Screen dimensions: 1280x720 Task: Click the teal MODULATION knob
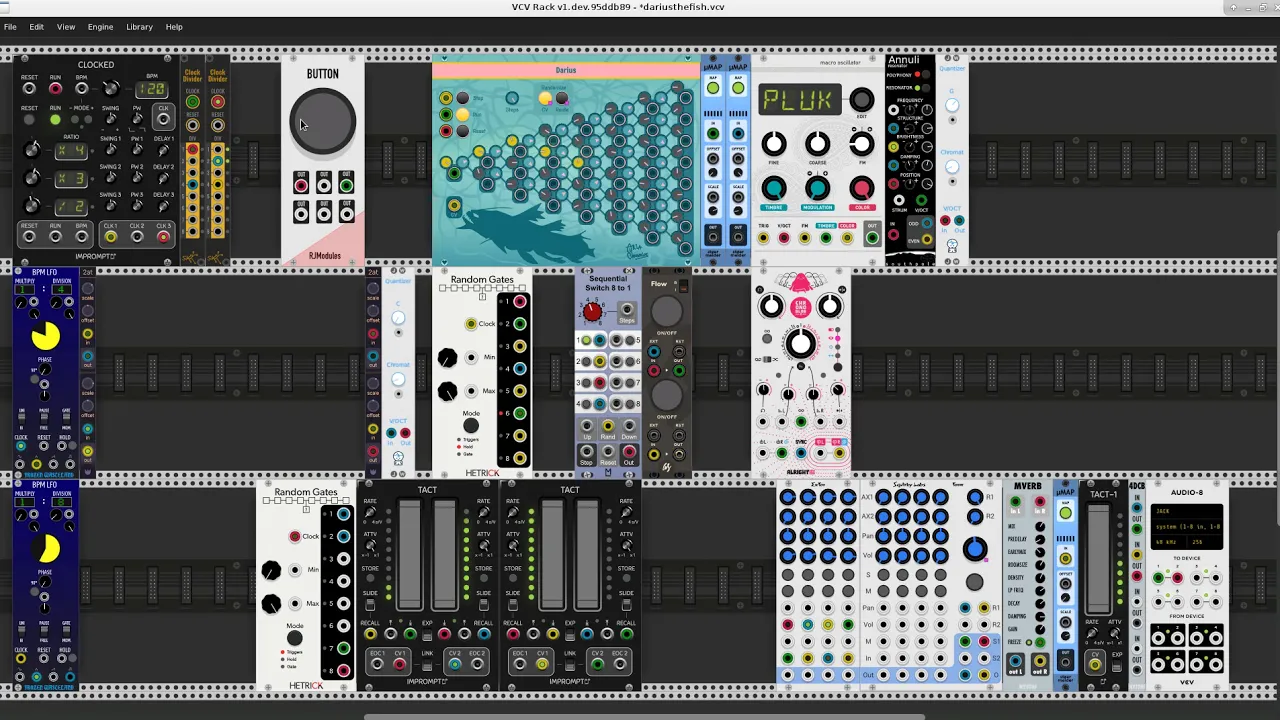[817, 188]
